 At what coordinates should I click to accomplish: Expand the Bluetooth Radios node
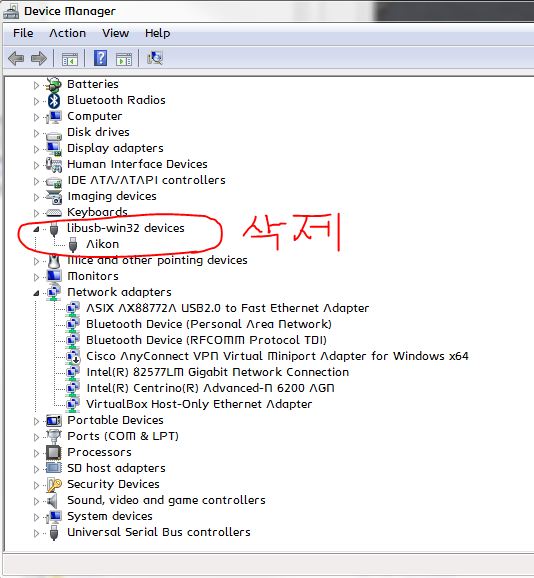click(36, 101)
